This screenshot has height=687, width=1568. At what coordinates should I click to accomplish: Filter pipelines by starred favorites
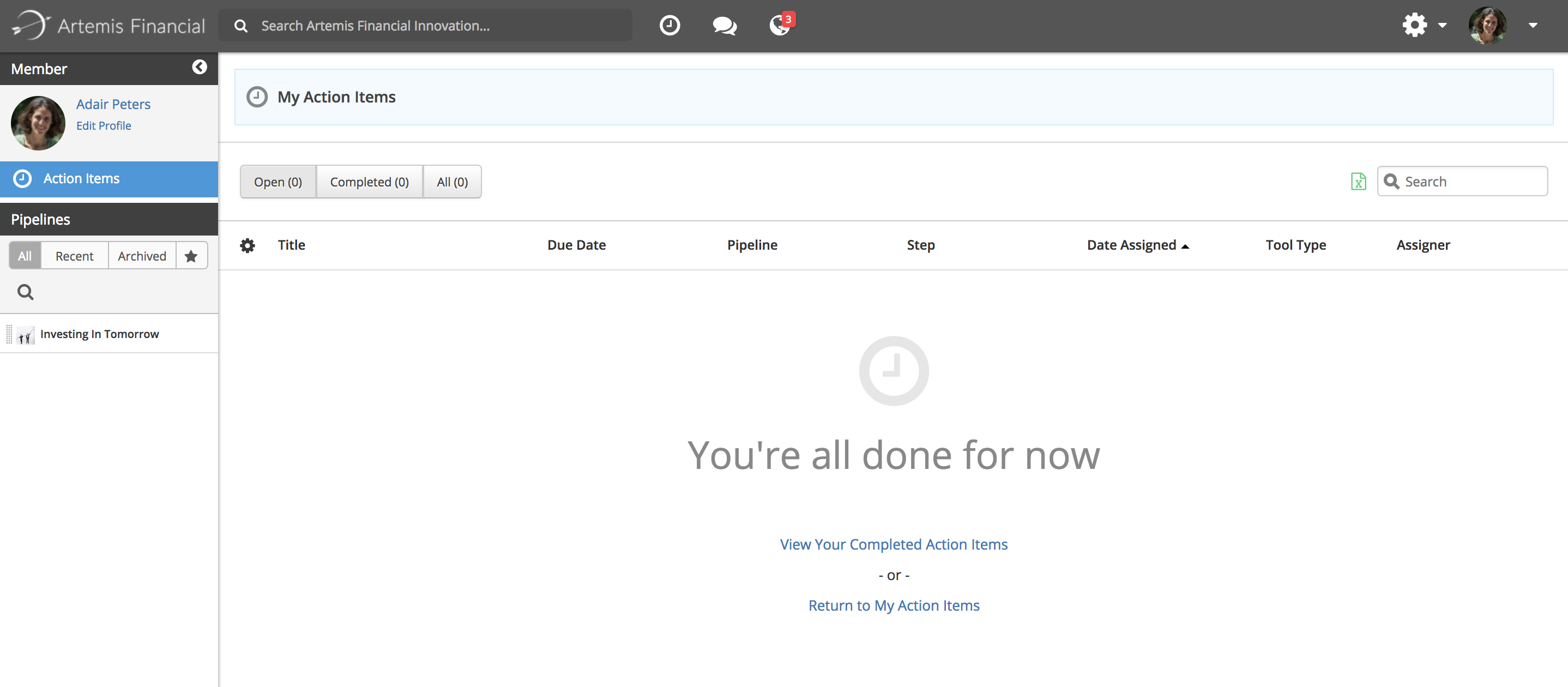191,256
